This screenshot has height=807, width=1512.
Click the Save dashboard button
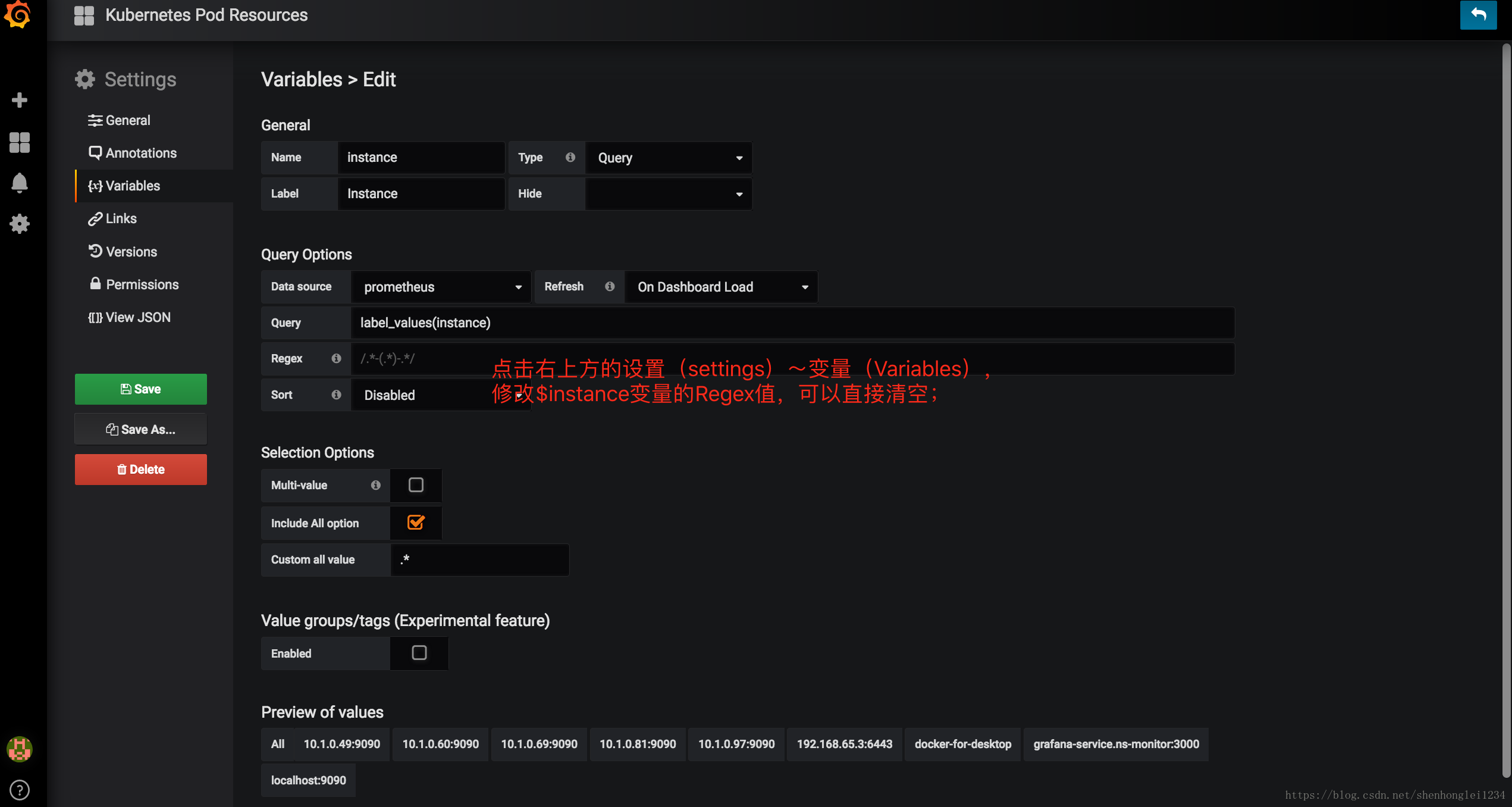point(141,388)
